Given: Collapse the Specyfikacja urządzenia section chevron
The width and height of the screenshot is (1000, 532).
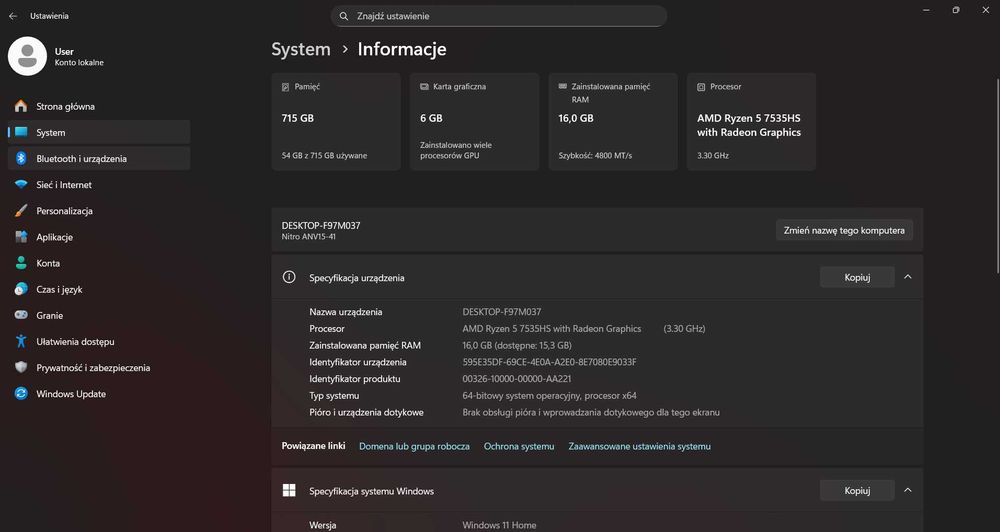Looking at the screenshot, I should click(908, 277).
